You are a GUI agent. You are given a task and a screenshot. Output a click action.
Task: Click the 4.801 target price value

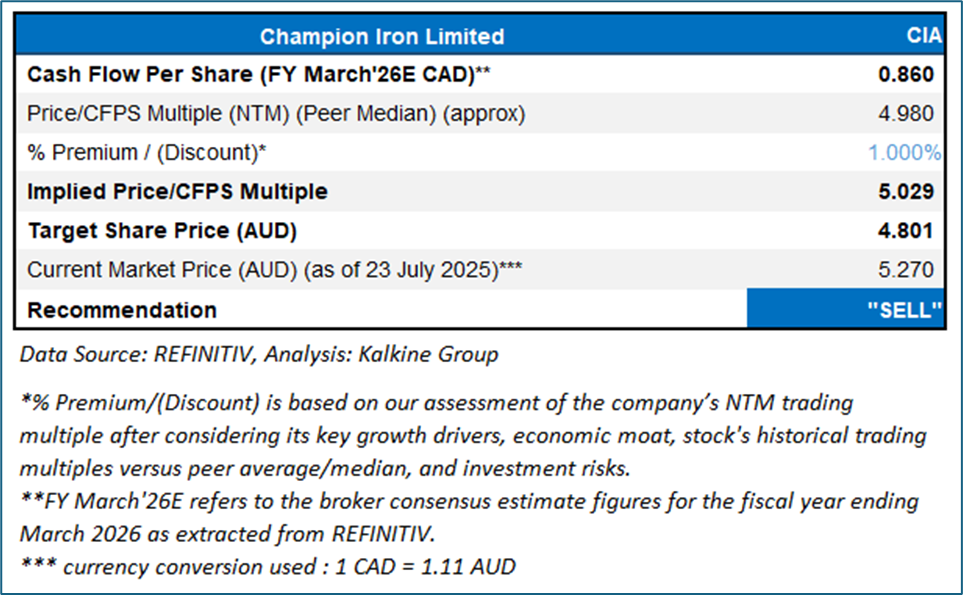tap(908, 231)
